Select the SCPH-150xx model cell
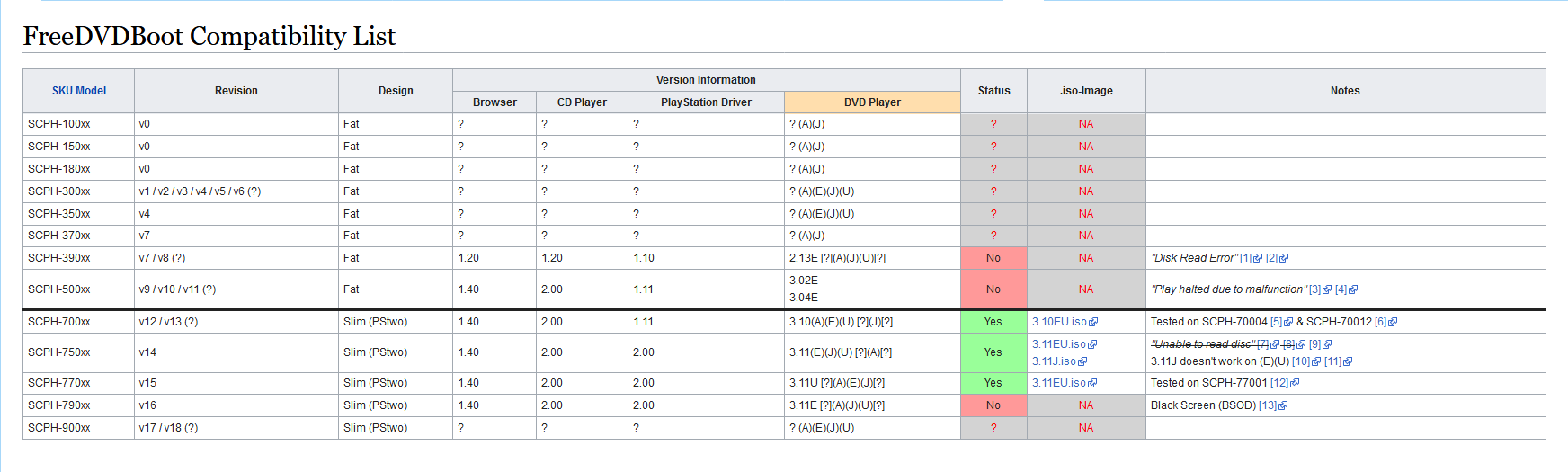Screen dimensions: 1568x472 [79, 147]
